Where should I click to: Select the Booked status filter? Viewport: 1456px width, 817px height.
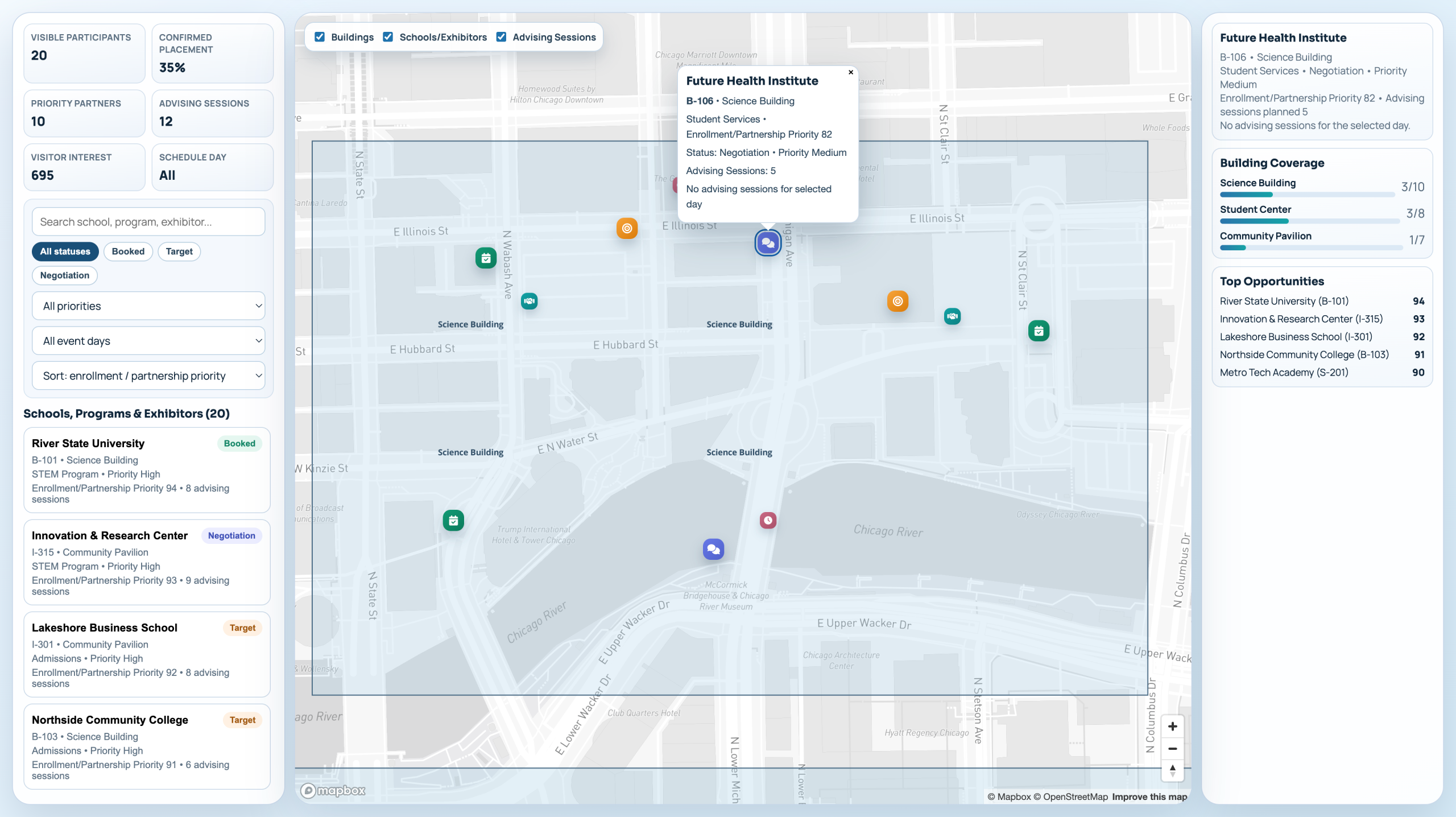128,251
